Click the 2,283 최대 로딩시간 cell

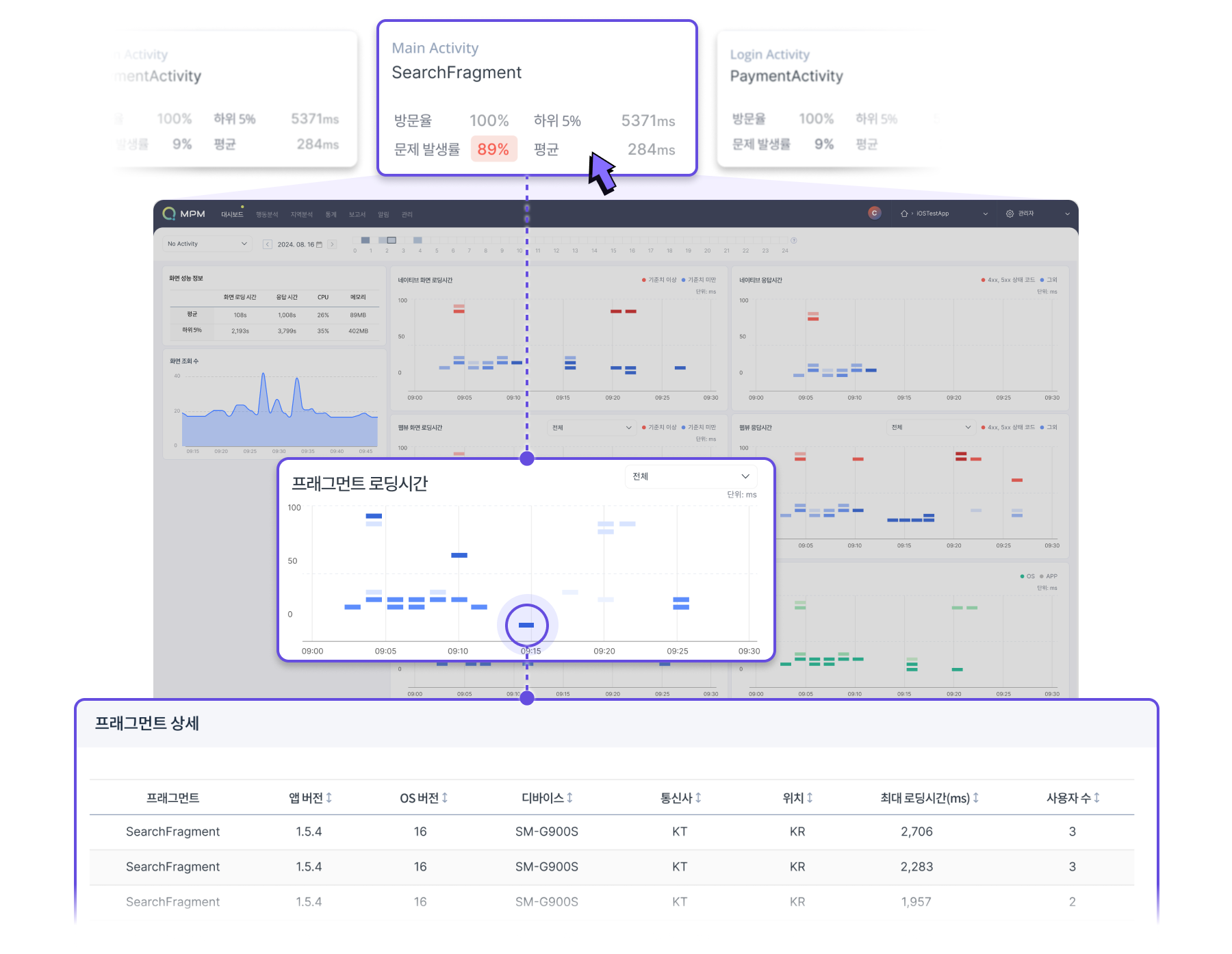pyautogui.click(x=916, y=866)
